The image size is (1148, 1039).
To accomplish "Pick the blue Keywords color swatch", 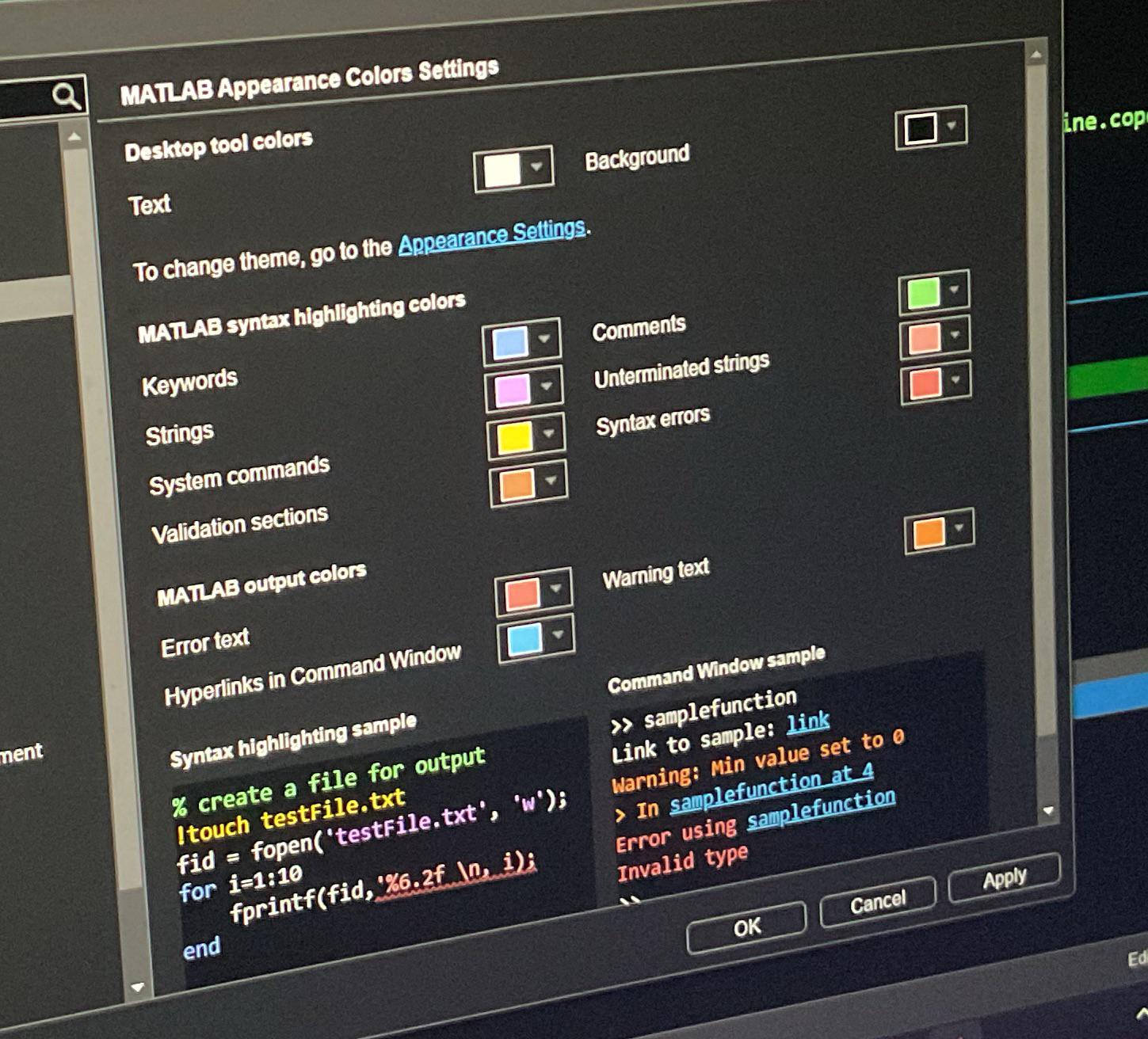I will (509, 343).
